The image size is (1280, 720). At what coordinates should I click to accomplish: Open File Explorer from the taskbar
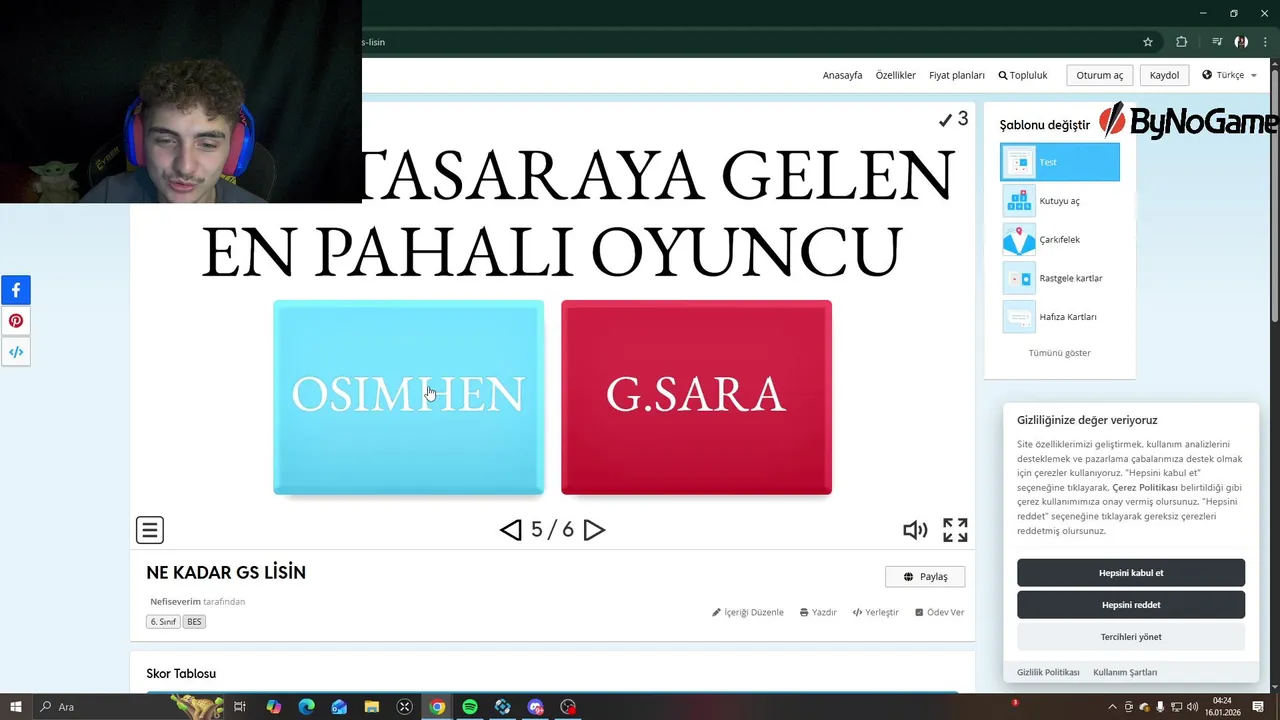[372, 707]
